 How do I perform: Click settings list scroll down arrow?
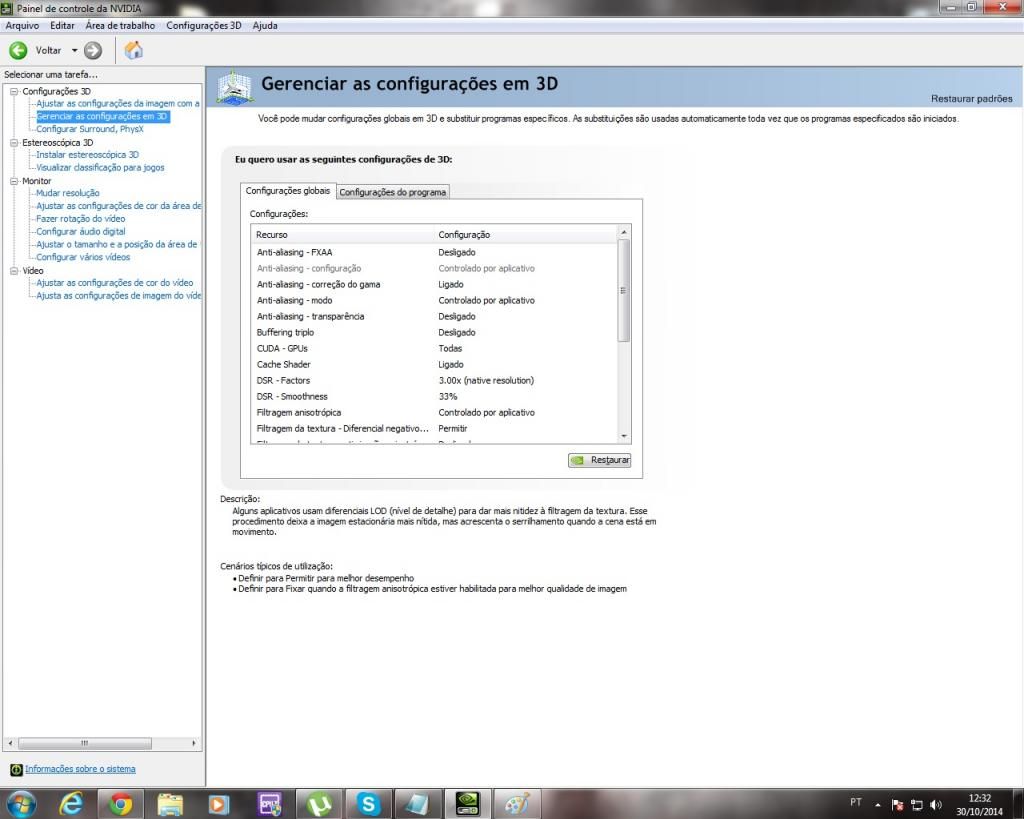(624, 436)
